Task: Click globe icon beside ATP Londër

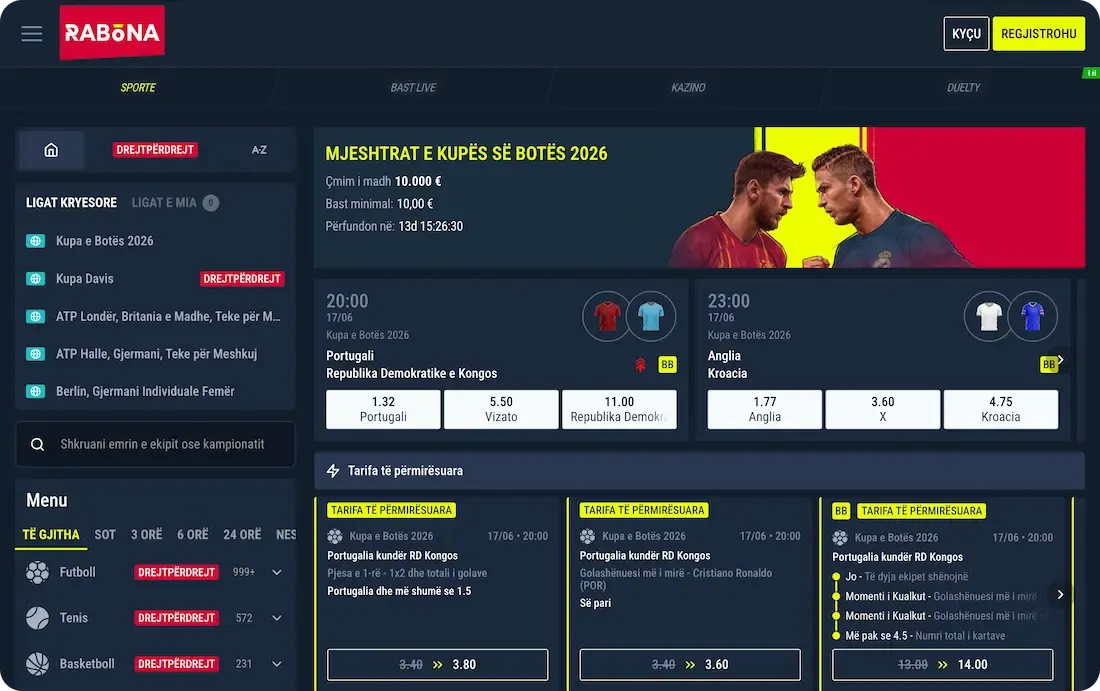Action: pyautogui.click(x=35, y=316)
